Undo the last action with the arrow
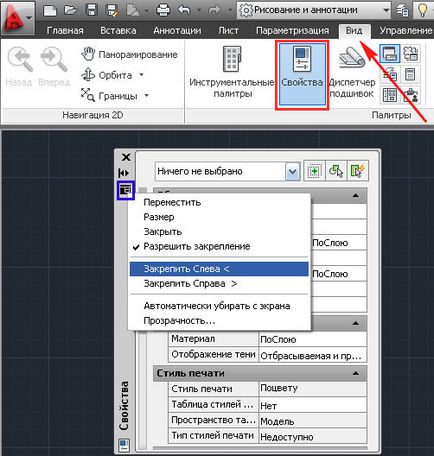The image size is (434, 456). pos(184,10)
